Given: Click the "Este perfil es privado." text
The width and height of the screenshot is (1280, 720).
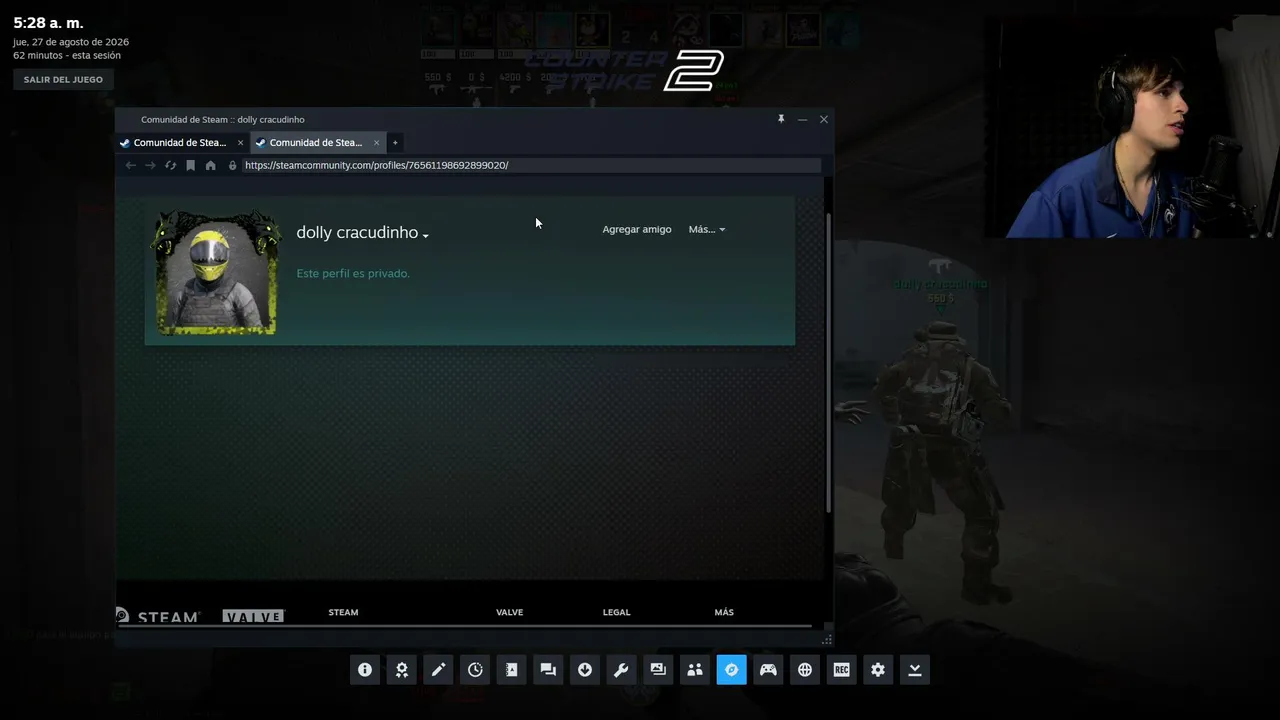Looking at the screenshot, I should coord(353,273).
